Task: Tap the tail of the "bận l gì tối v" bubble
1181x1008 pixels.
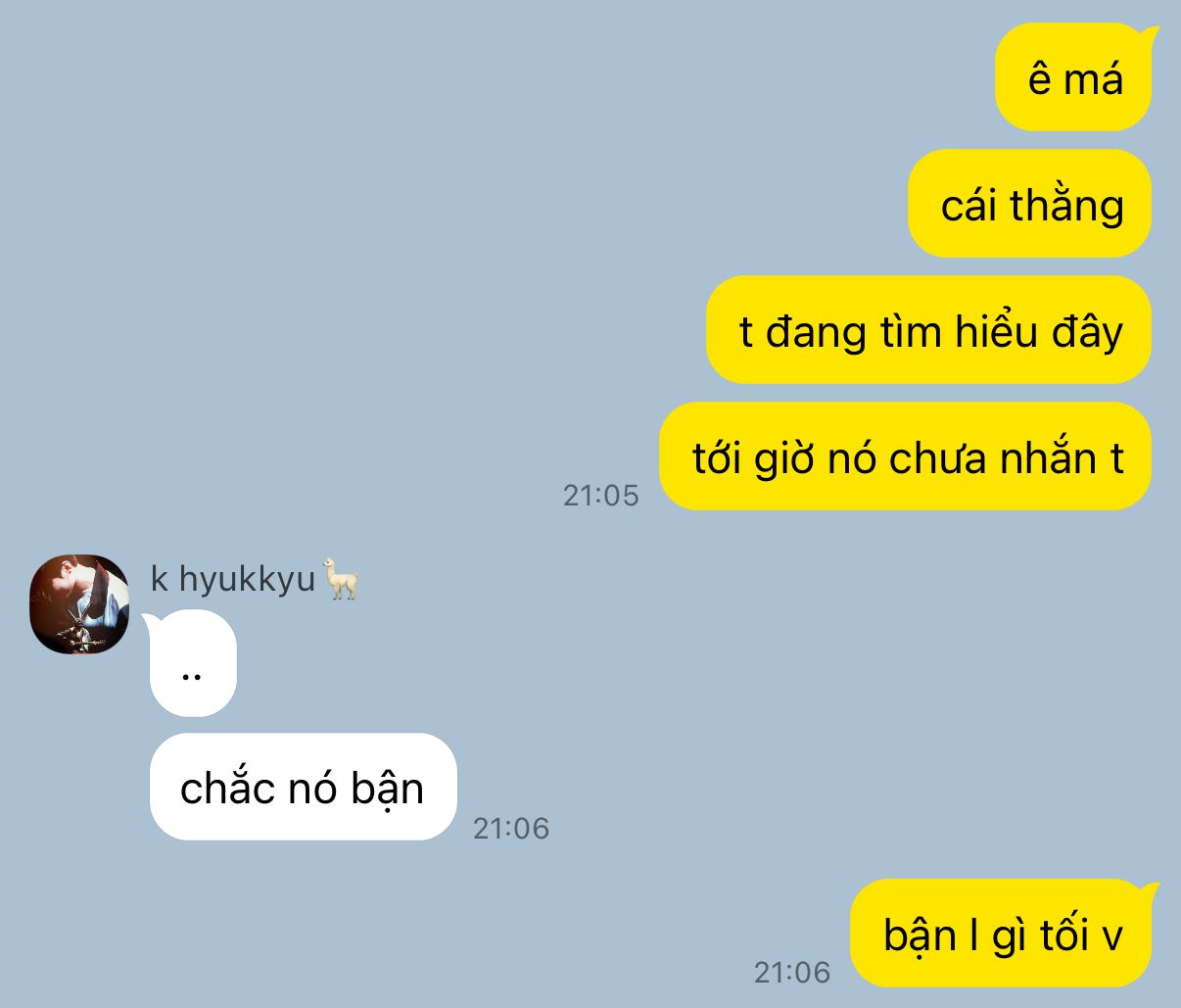Action: click(1151, 892)
